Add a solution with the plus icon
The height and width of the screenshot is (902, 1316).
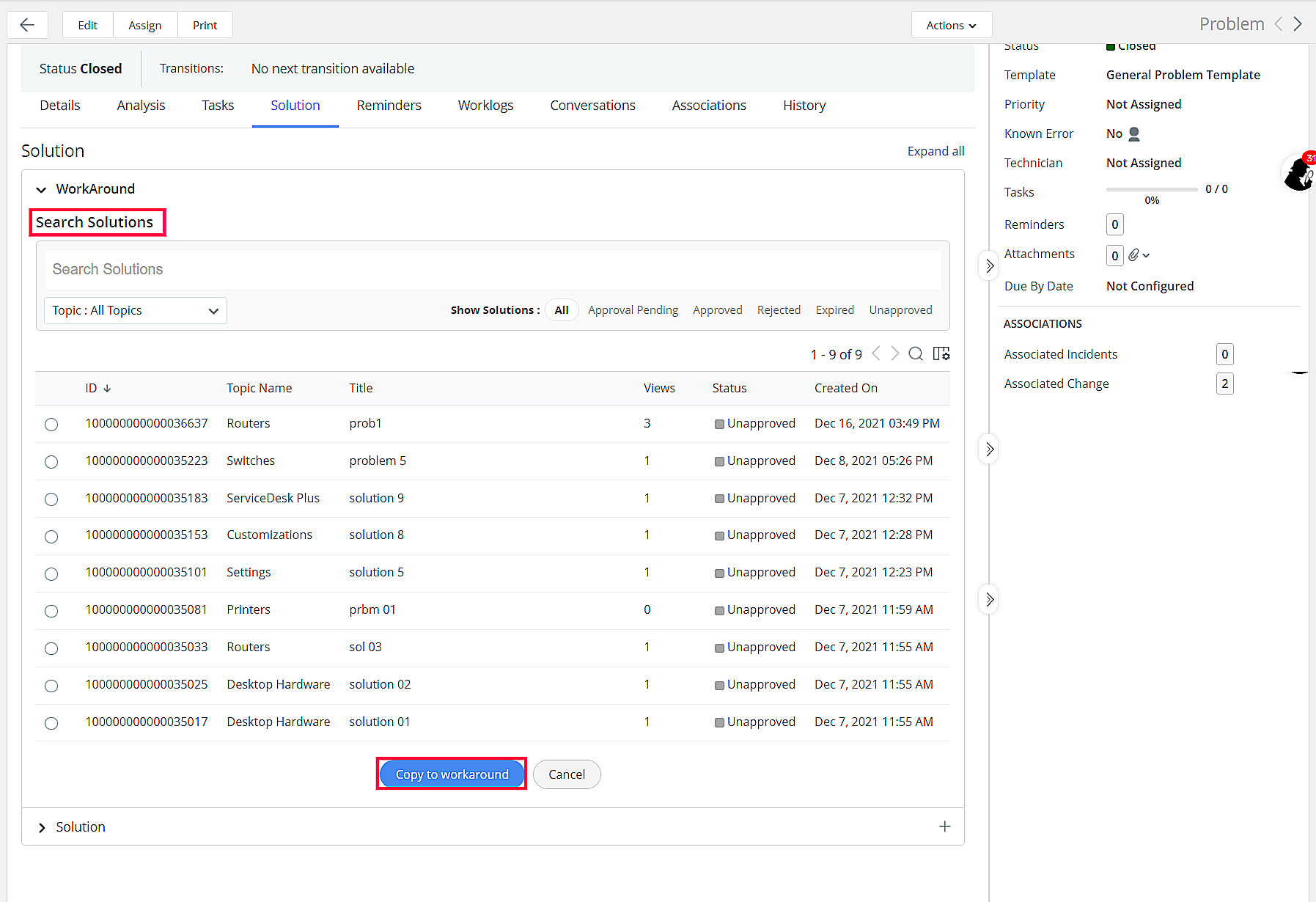945,826
